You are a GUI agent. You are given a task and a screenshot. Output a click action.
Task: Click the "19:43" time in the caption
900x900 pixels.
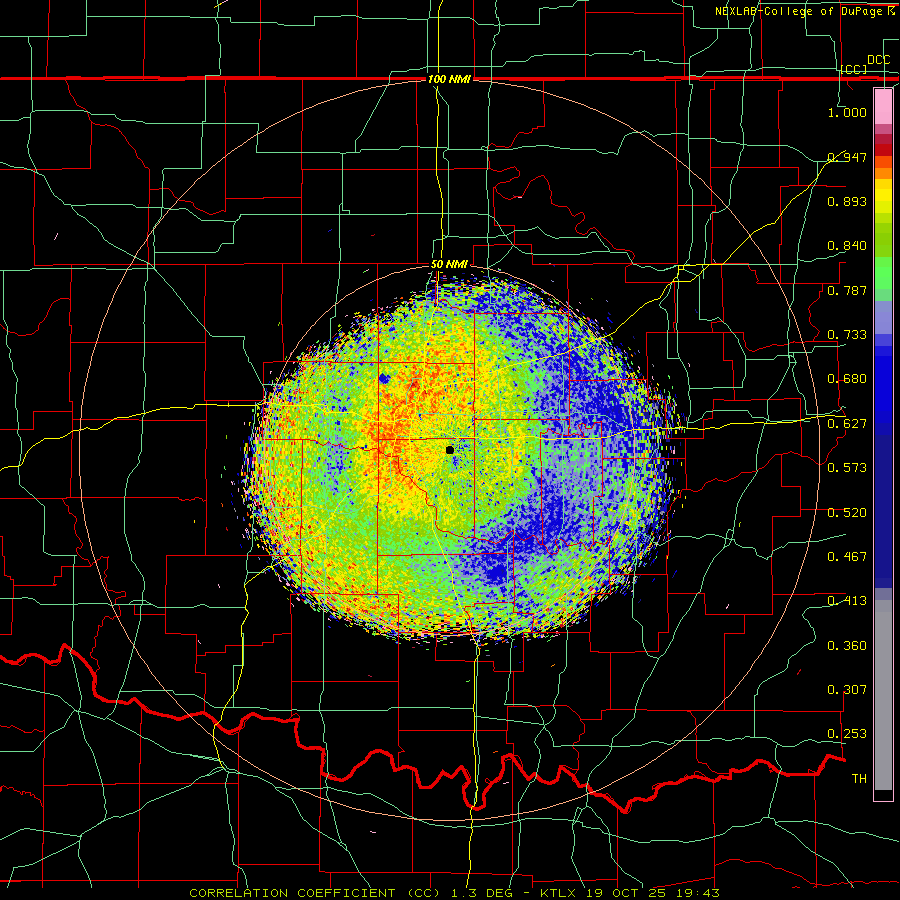699,893
